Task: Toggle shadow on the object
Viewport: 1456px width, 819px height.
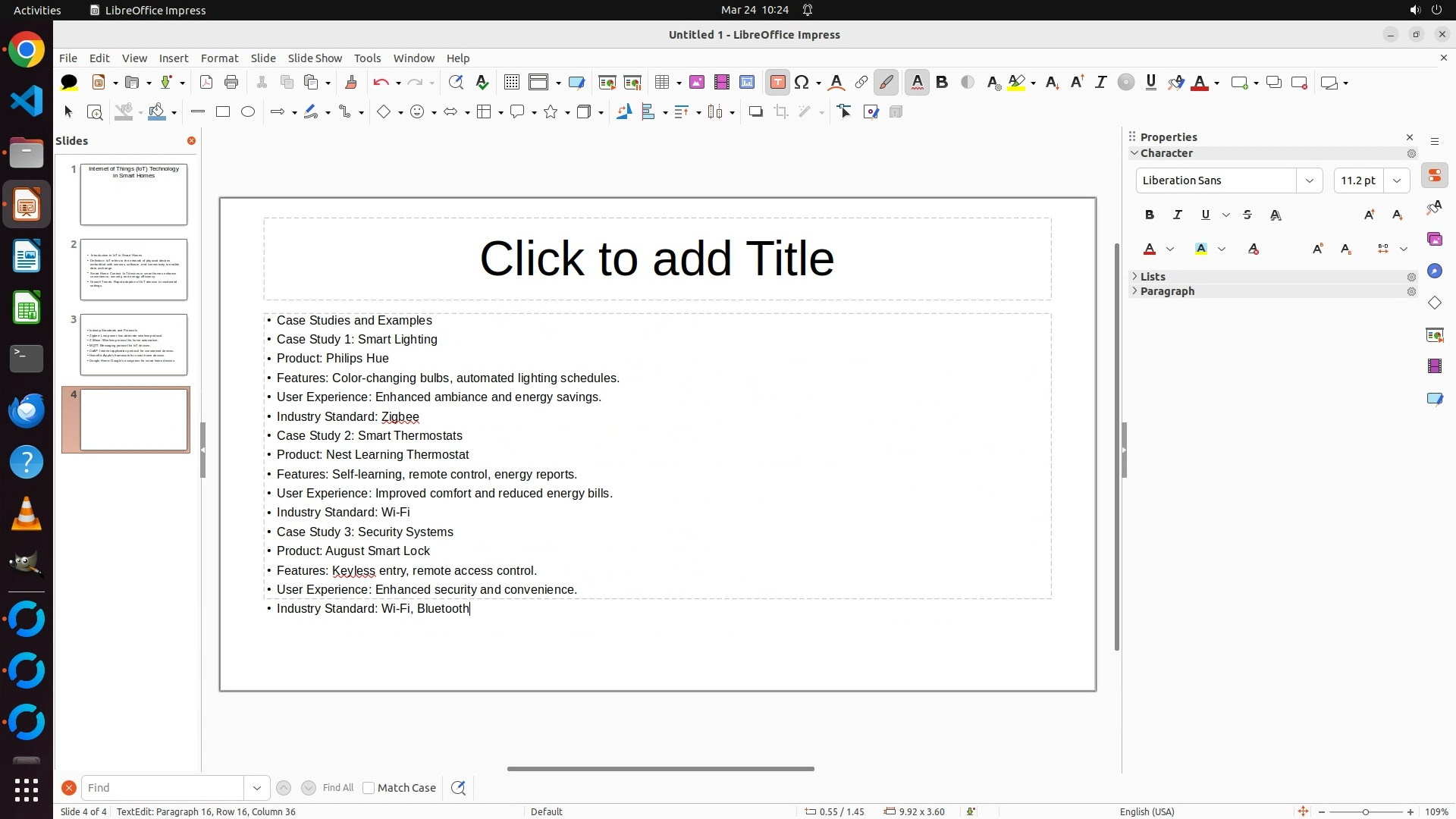Action: (755, 112)
